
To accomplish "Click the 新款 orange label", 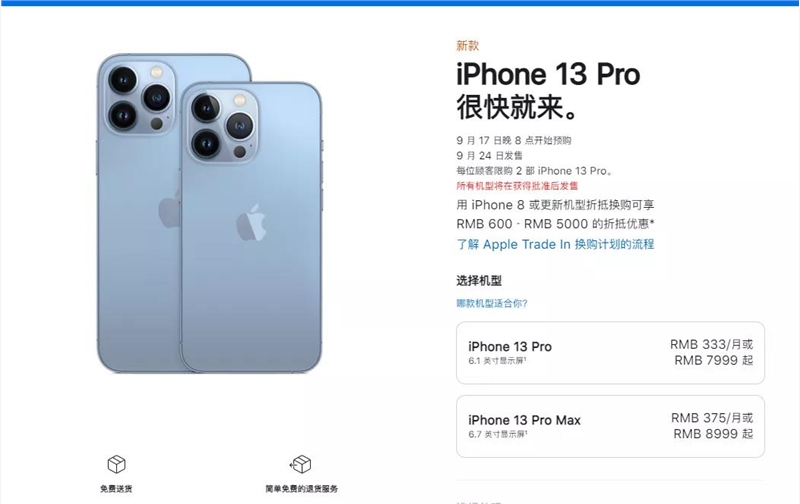I will [x=467, y=46].
